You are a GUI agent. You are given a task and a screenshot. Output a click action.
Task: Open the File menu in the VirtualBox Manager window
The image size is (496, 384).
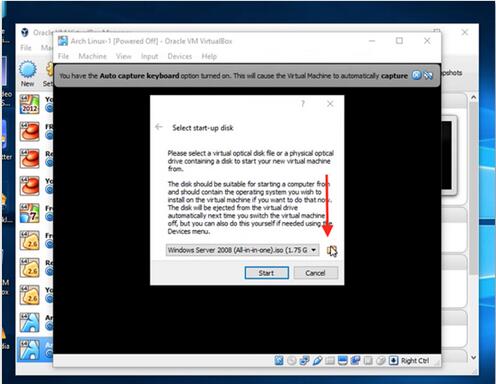pos(26,48)
